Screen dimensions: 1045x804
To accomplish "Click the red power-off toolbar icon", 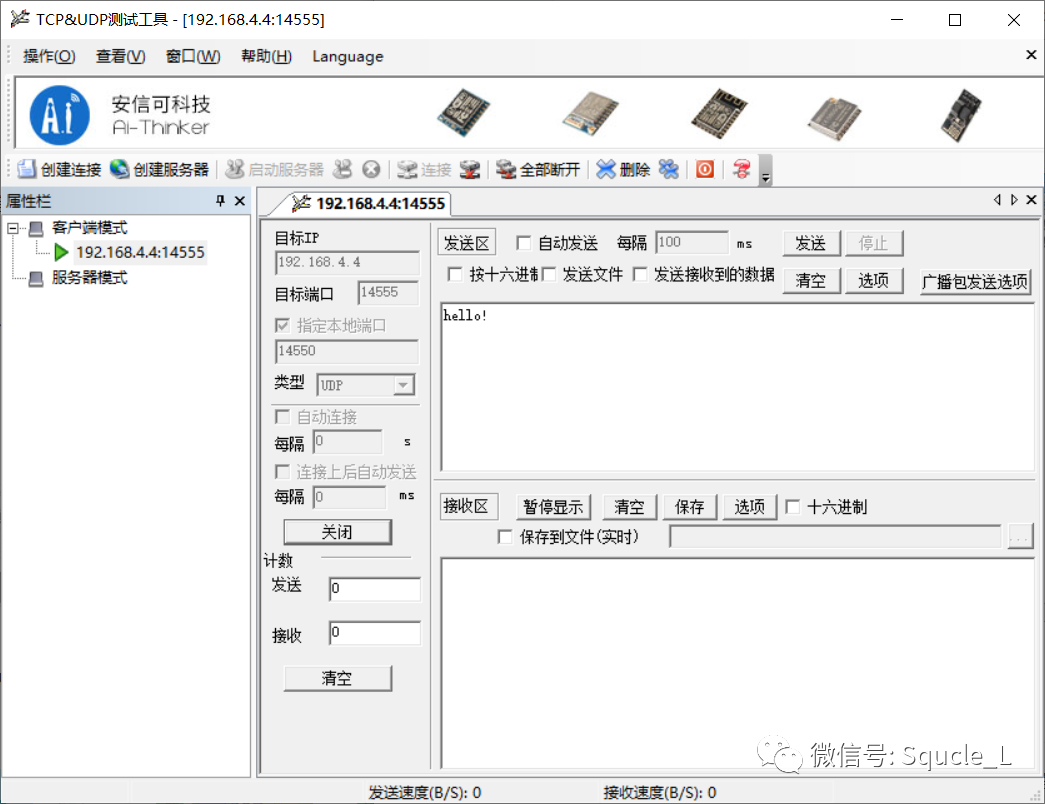I will (x=704, y=169).
